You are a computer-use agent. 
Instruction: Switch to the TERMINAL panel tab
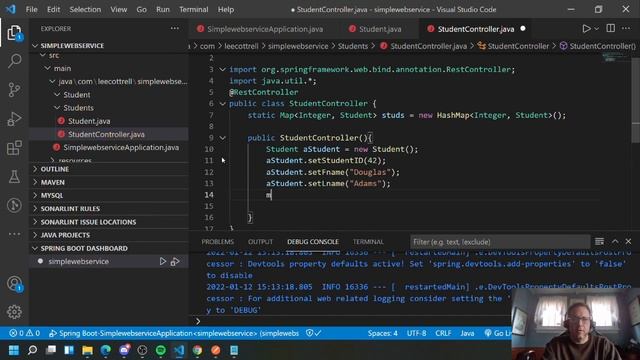point(368,242)
